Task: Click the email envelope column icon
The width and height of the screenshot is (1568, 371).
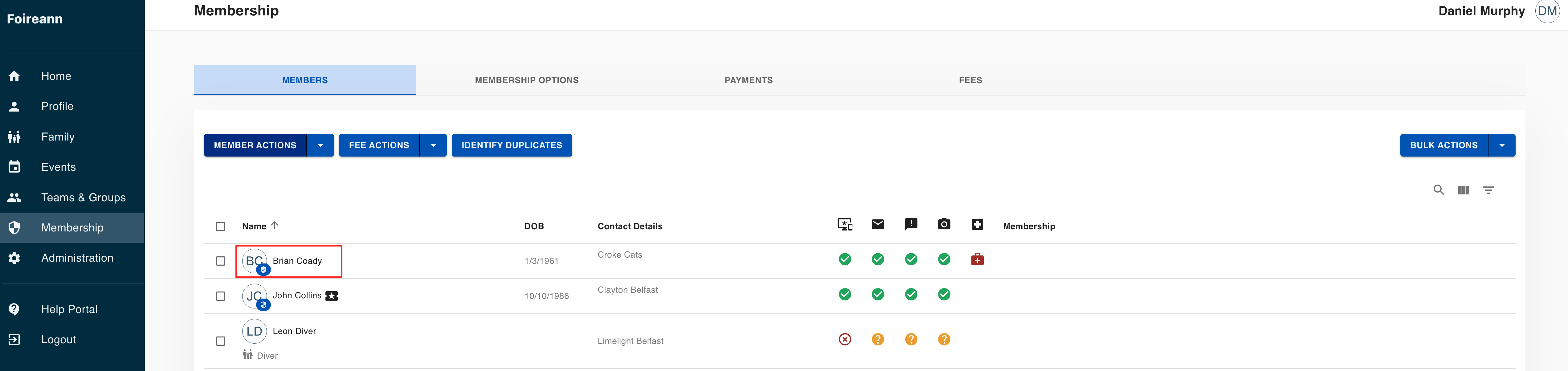Action: (x=878, y=224)
